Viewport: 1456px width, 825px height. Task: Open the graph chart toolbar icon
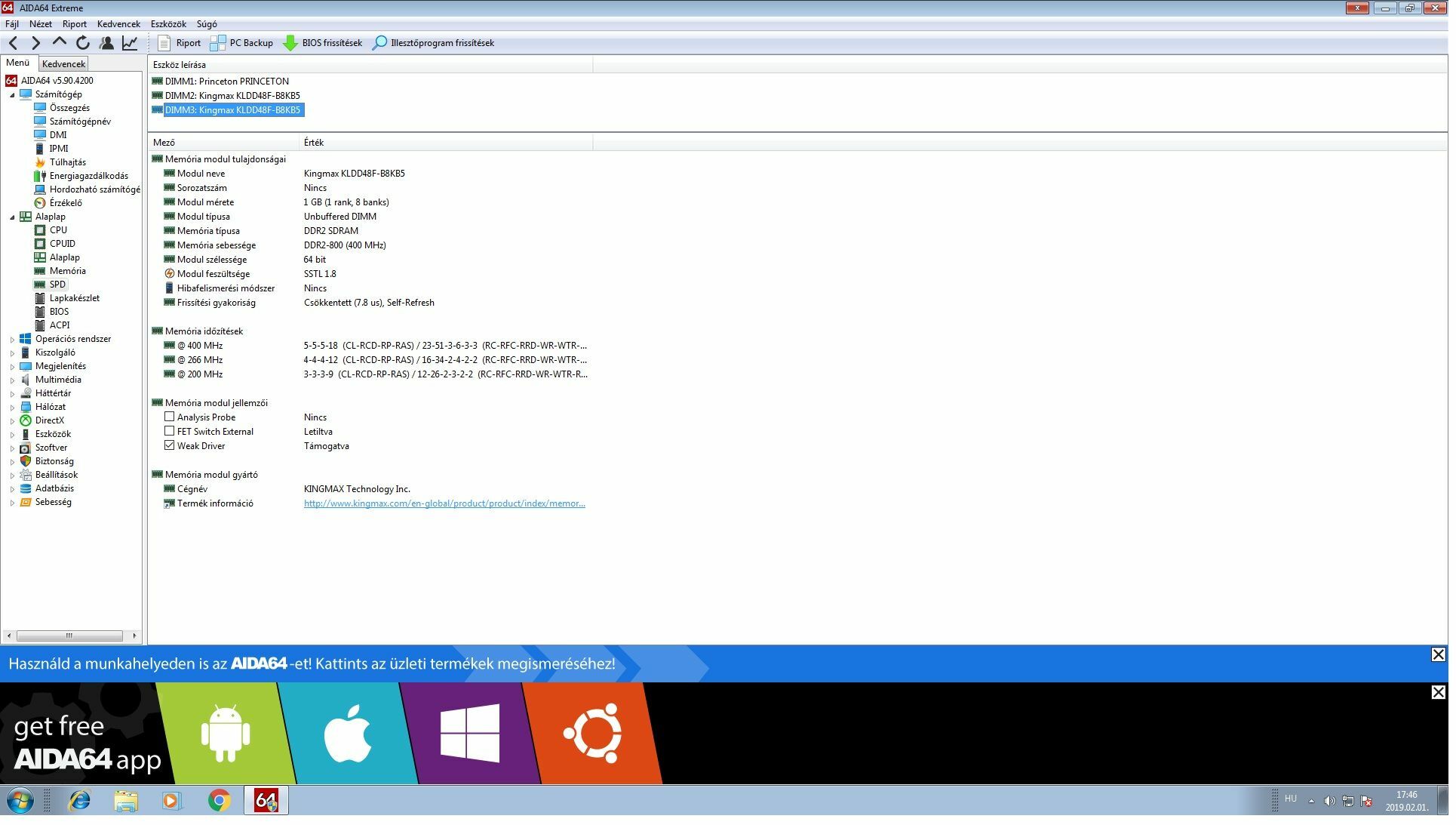tap(130, 43)
